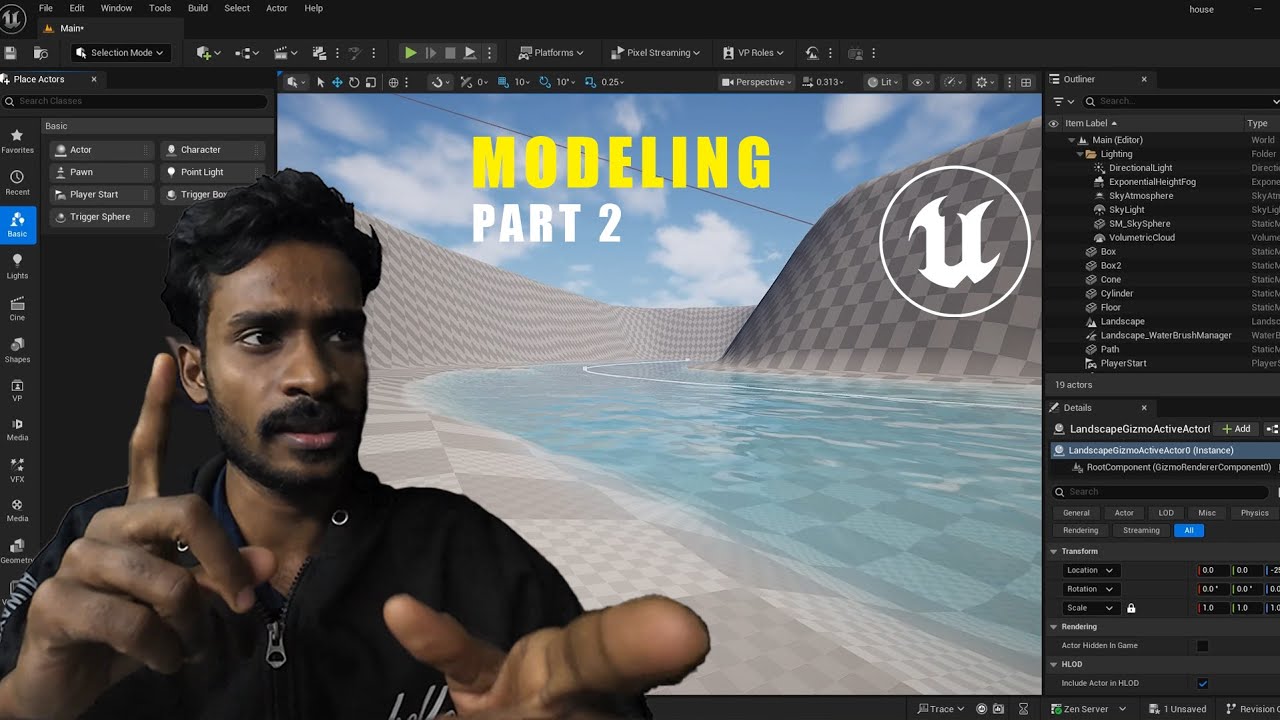Toggle world/local coordinate globe icon
The width and height of the screenshot is (1280, 720).
[393, 82]
